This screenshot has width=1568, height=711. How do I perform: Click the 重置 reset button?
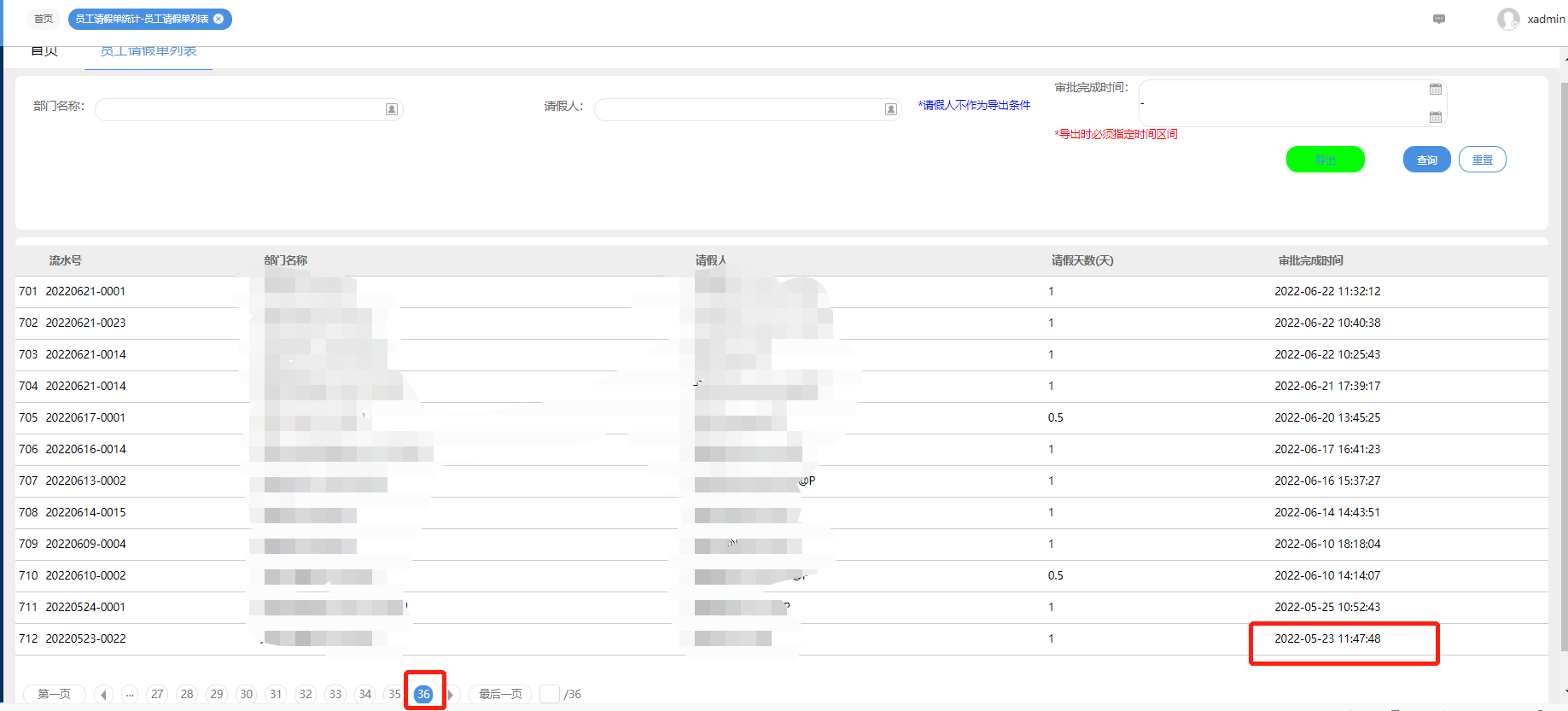(1482, 160)
